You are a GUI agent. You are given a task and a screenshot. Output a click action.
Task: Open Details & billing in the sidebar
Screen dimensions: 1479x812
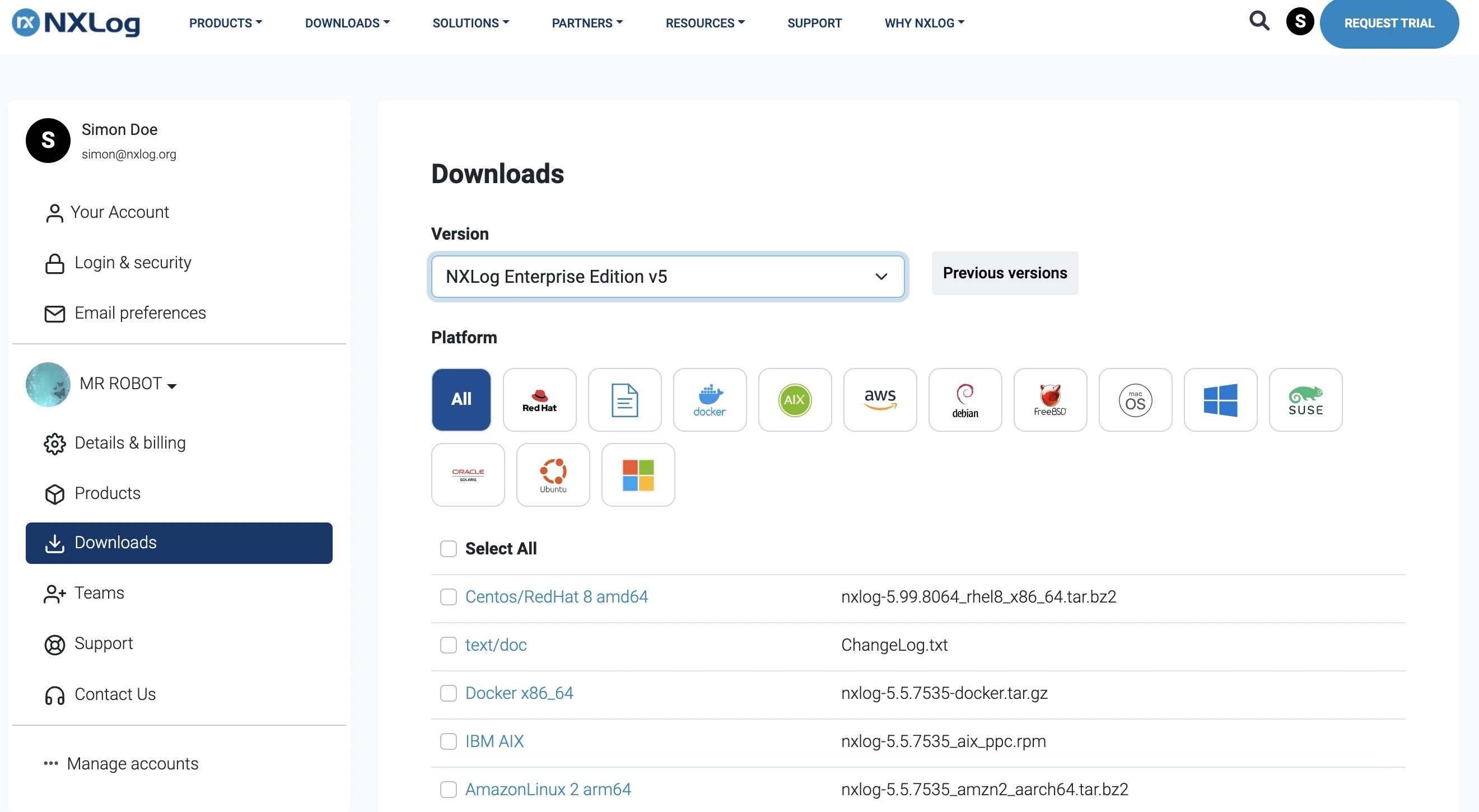pyautogui.click(x=130, y=443)
